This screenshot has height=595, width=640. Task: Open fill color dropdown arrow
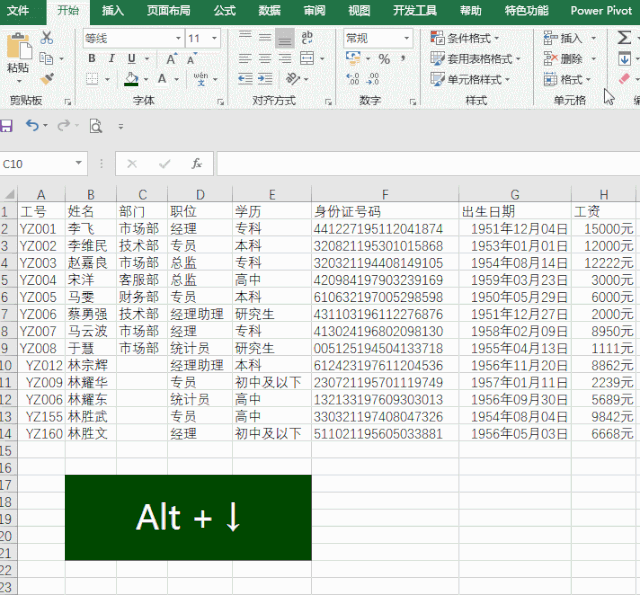click(x=146, y=79)
